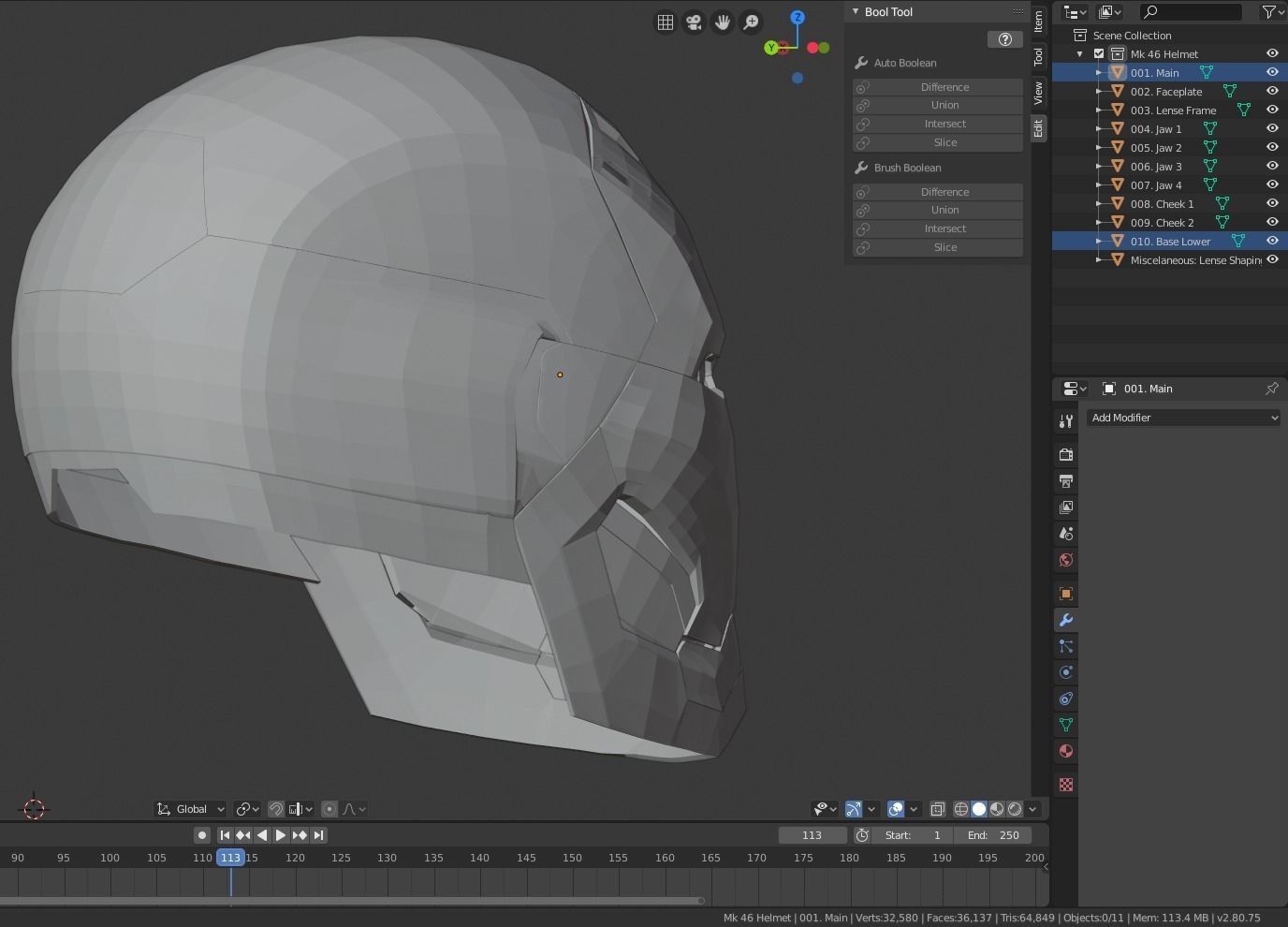Apply Auto Boolean Slice
This screenshot has width=1288, height=927.
click(938, 142)
